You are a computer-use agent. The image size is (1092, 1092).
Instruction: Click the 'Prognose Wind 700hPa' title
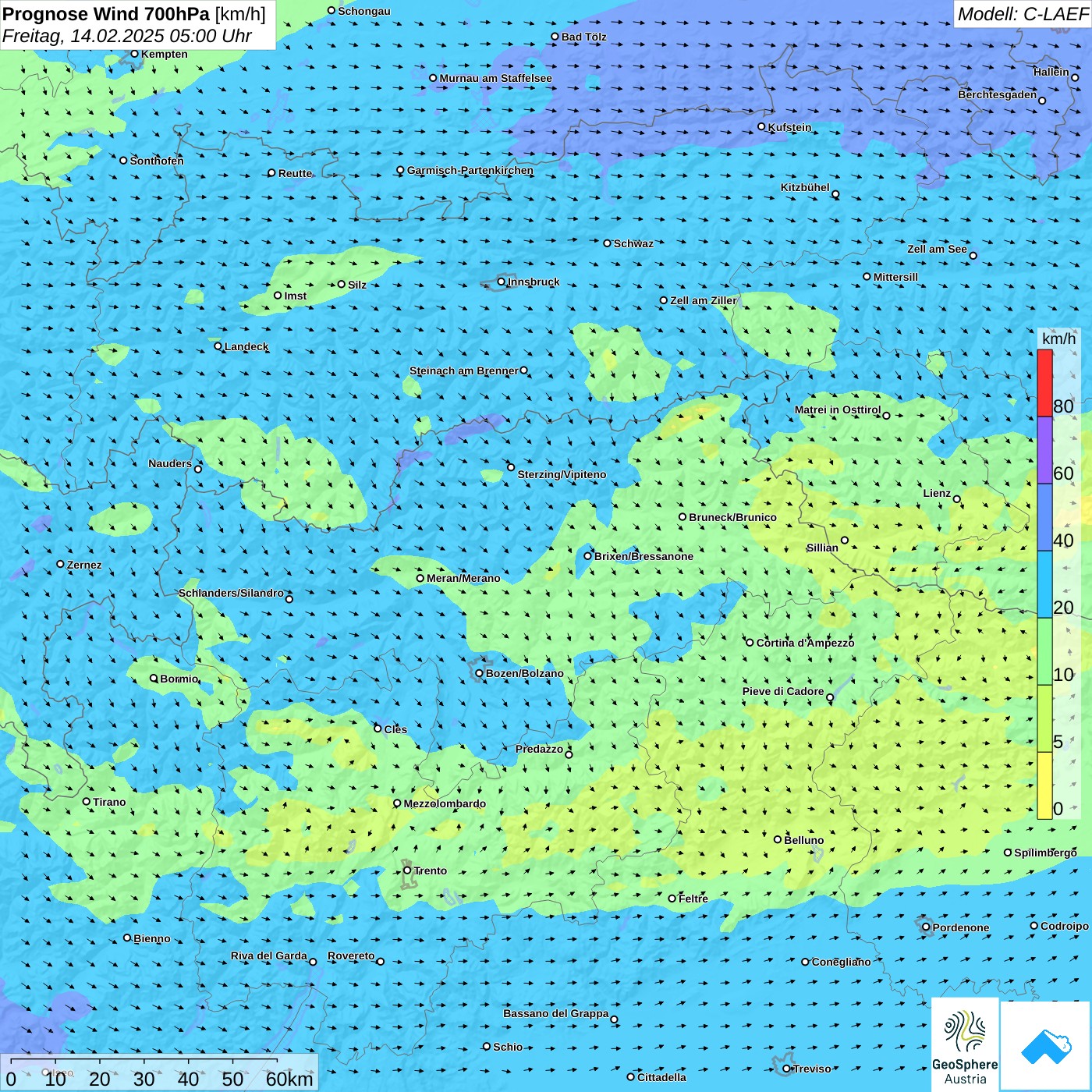(107, 14)
